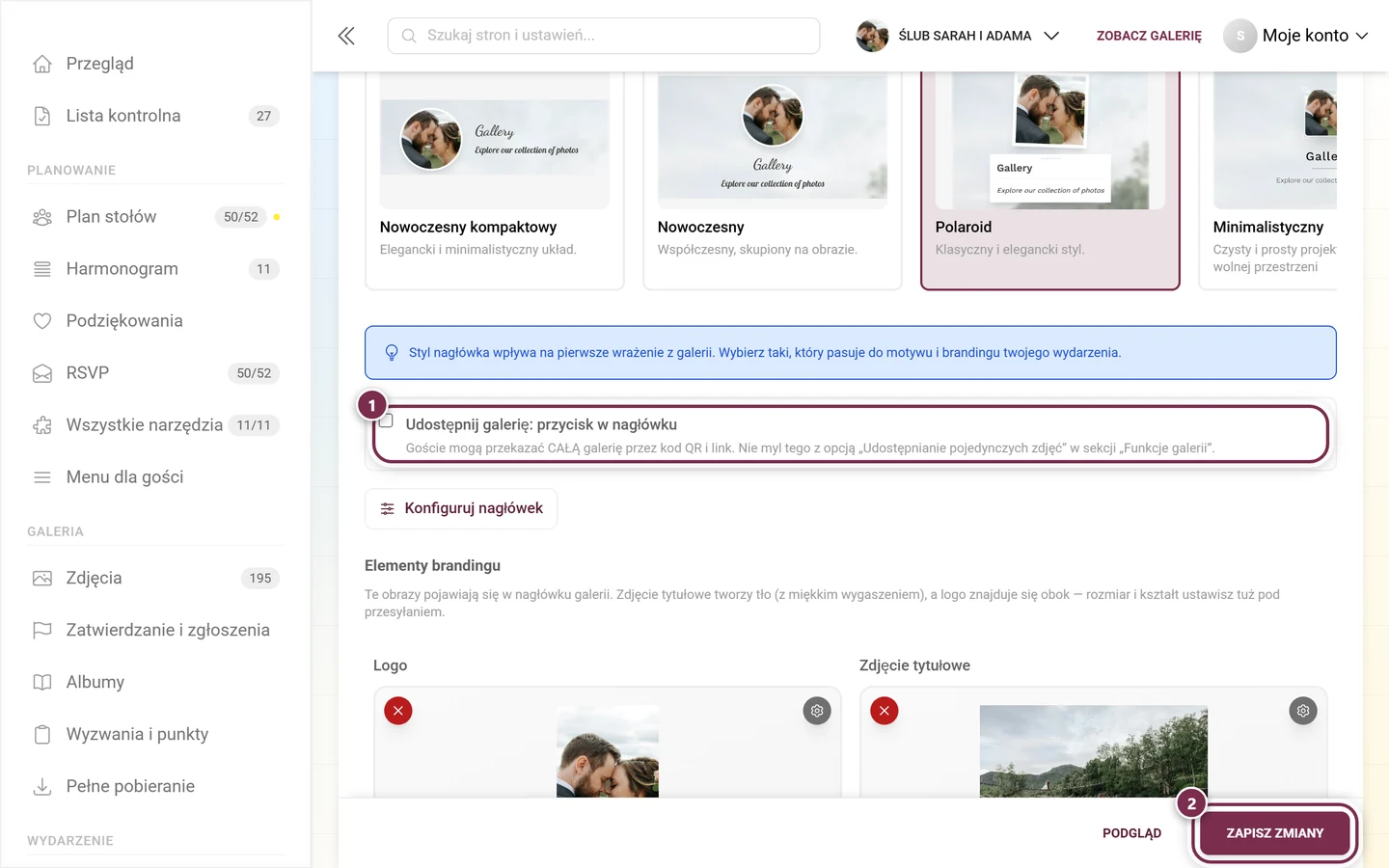The image size is (1389, 868).
Task: Click the Przegląd home icon
Action: [x=42, y=64]
